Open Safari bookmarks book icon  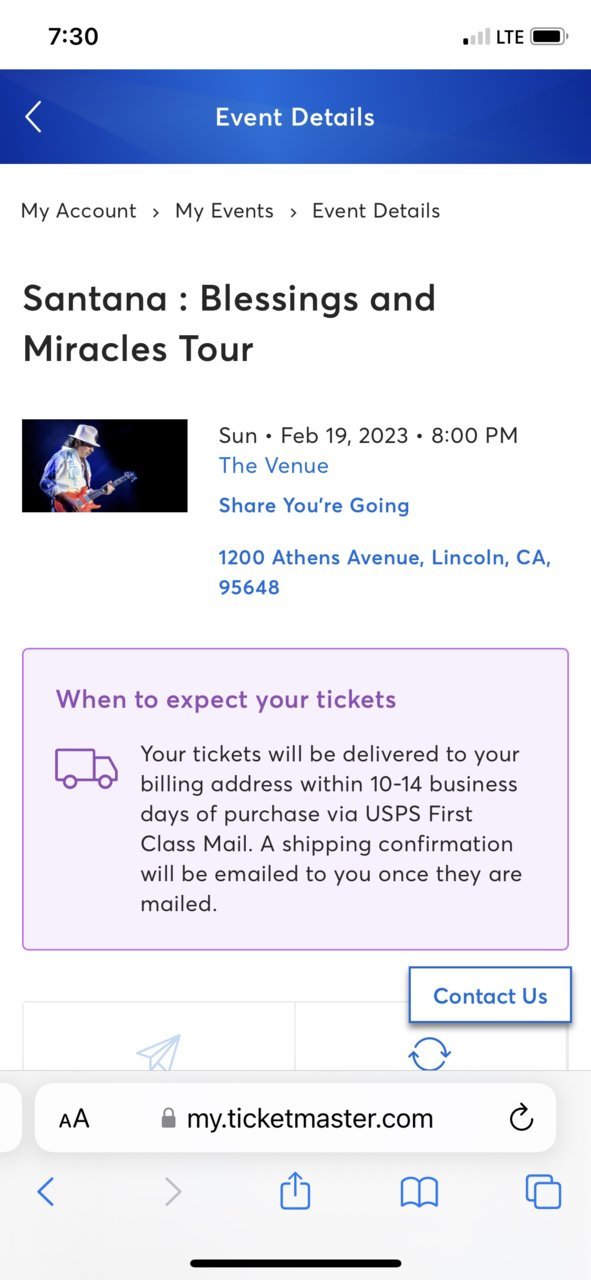(419, 1191)
